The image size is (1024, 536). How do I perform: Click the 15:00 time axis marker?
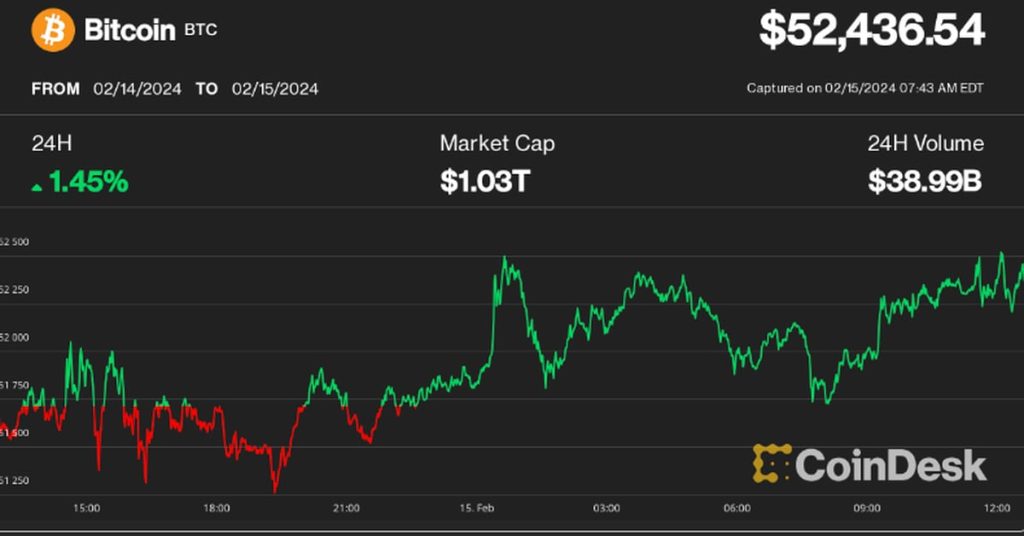(x=87, y=509)
